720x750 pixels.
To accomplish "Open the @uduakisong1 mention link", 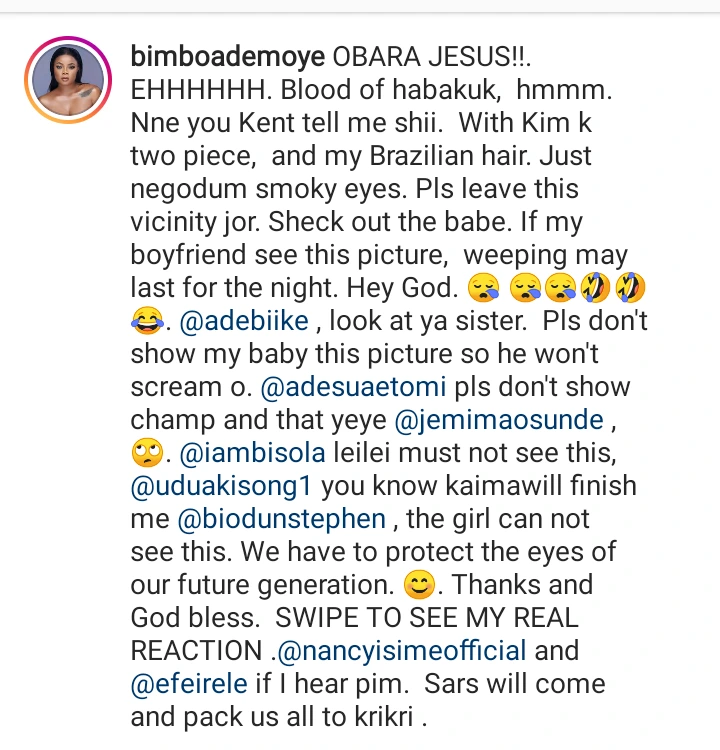I will point(221,486).
